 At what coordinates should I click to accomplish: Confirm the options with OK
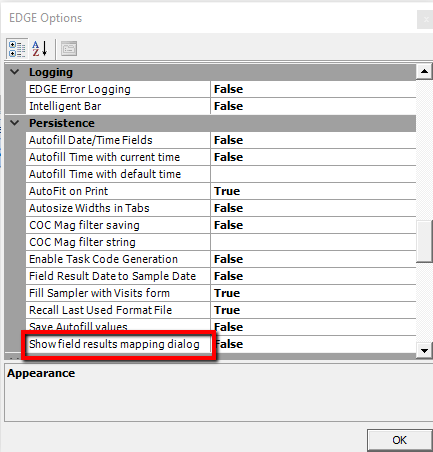coord(399,440)
